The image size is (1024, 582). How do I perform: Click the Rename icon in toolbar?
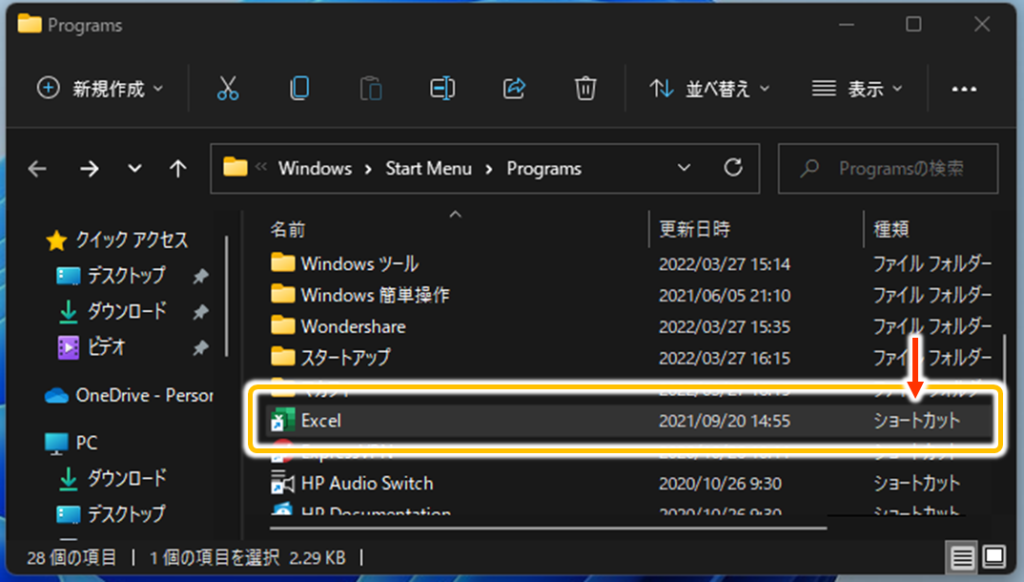pos(442,89)
